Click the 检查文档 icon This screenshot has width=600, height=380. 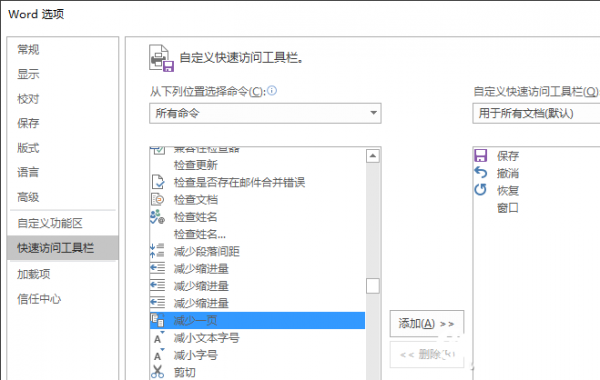point(157,199)
